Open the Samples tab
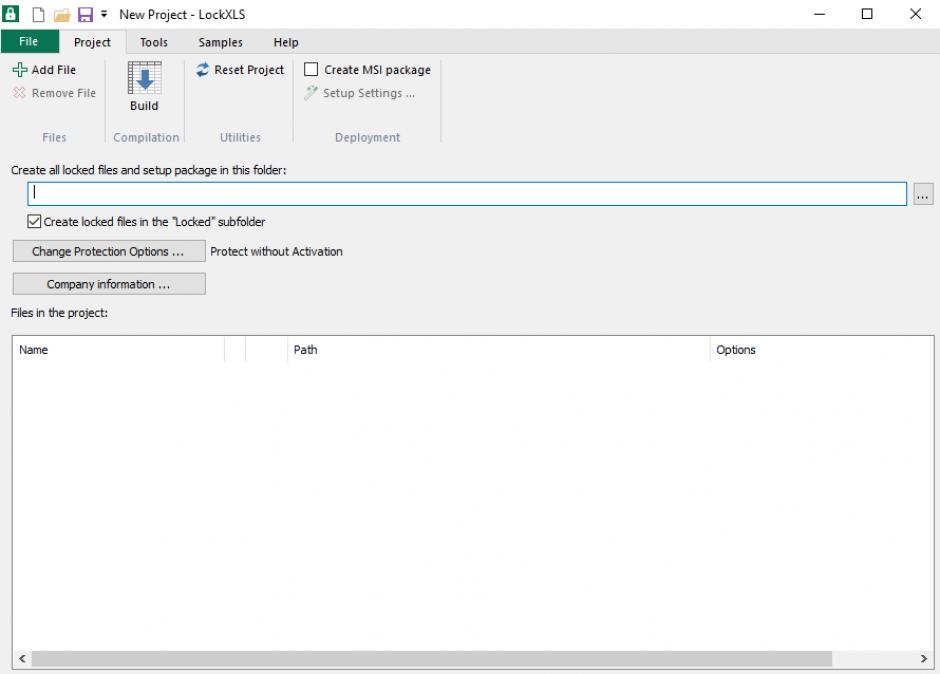The width and height of the screenshot is (940, 674). (x=220, y=42)
